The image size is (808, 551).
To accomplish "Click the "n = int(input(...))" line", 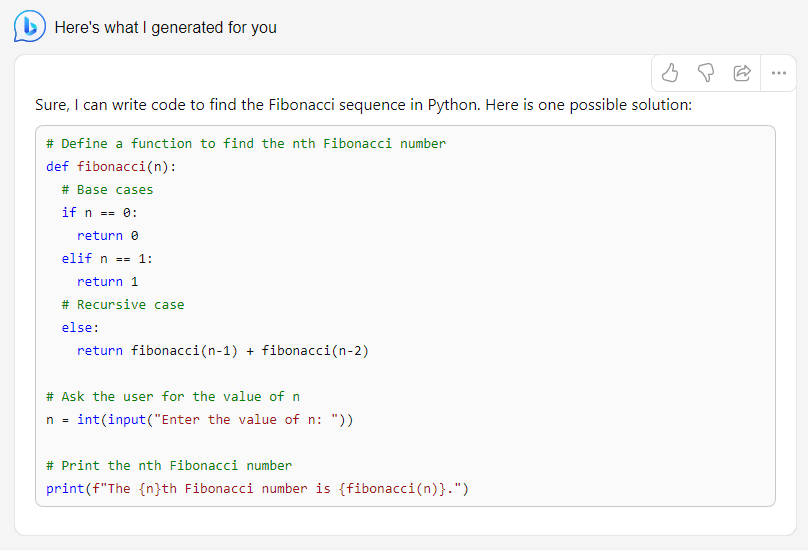I will (199, 420).
